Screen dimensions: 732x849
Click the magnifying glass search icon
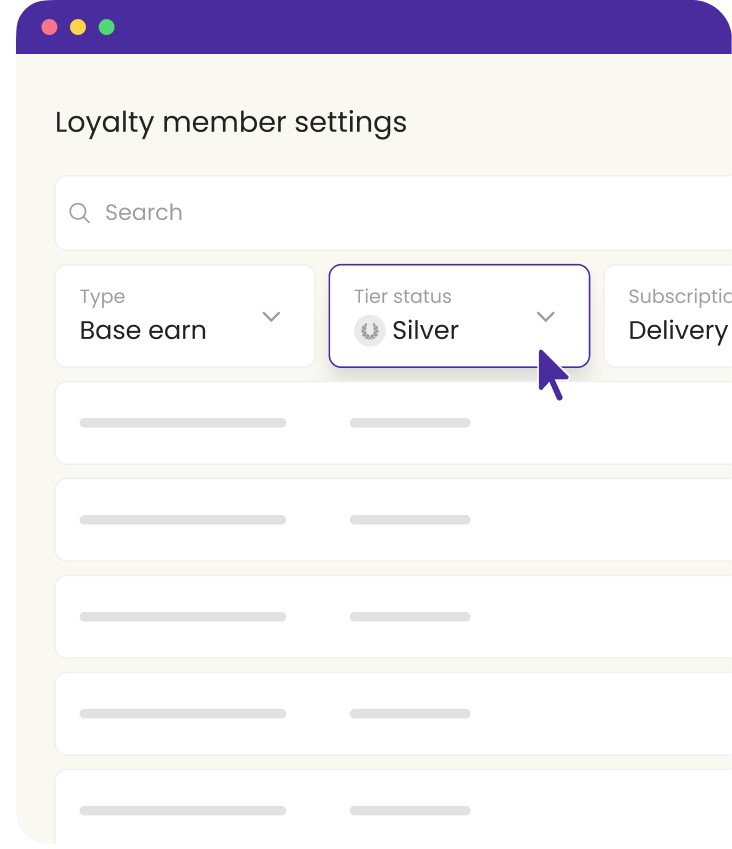[79, 212]
